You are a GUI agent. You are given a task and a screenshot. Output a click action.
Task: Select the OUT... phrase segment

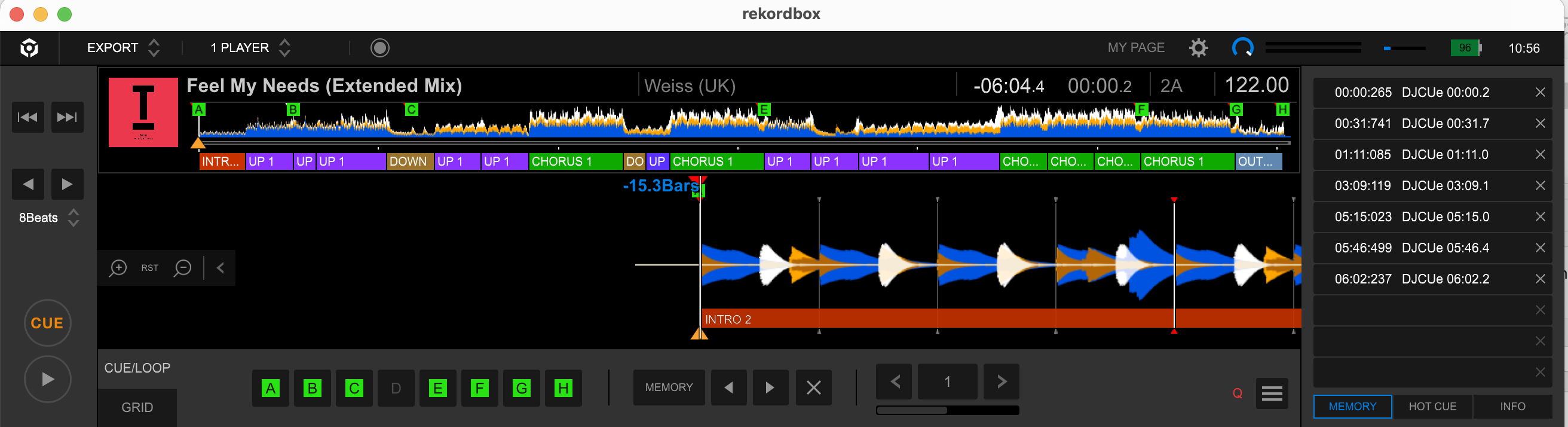click(x=1258, y=161)
